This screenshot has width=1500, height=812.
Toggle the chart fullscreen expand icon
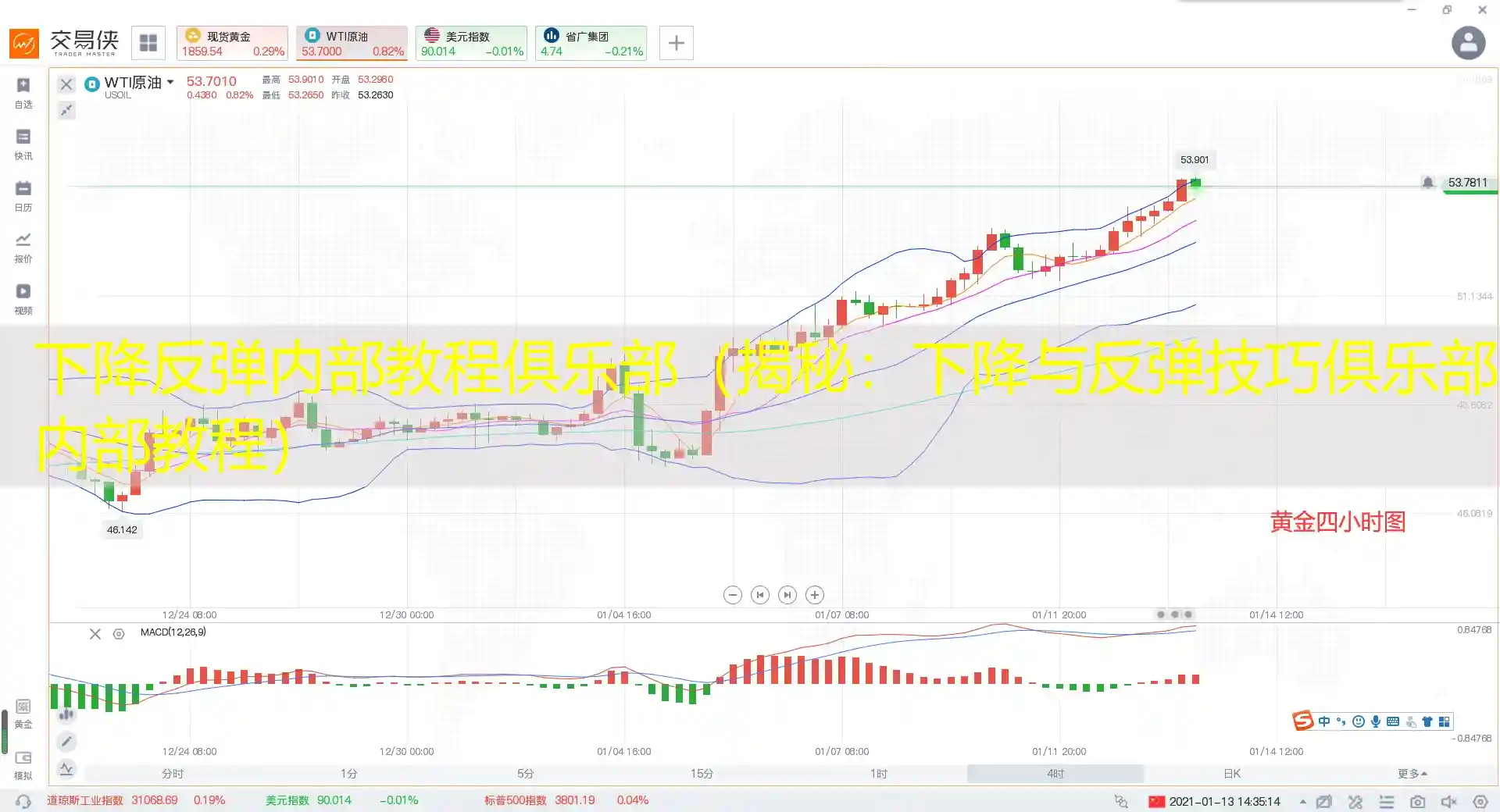coord(66,110)
